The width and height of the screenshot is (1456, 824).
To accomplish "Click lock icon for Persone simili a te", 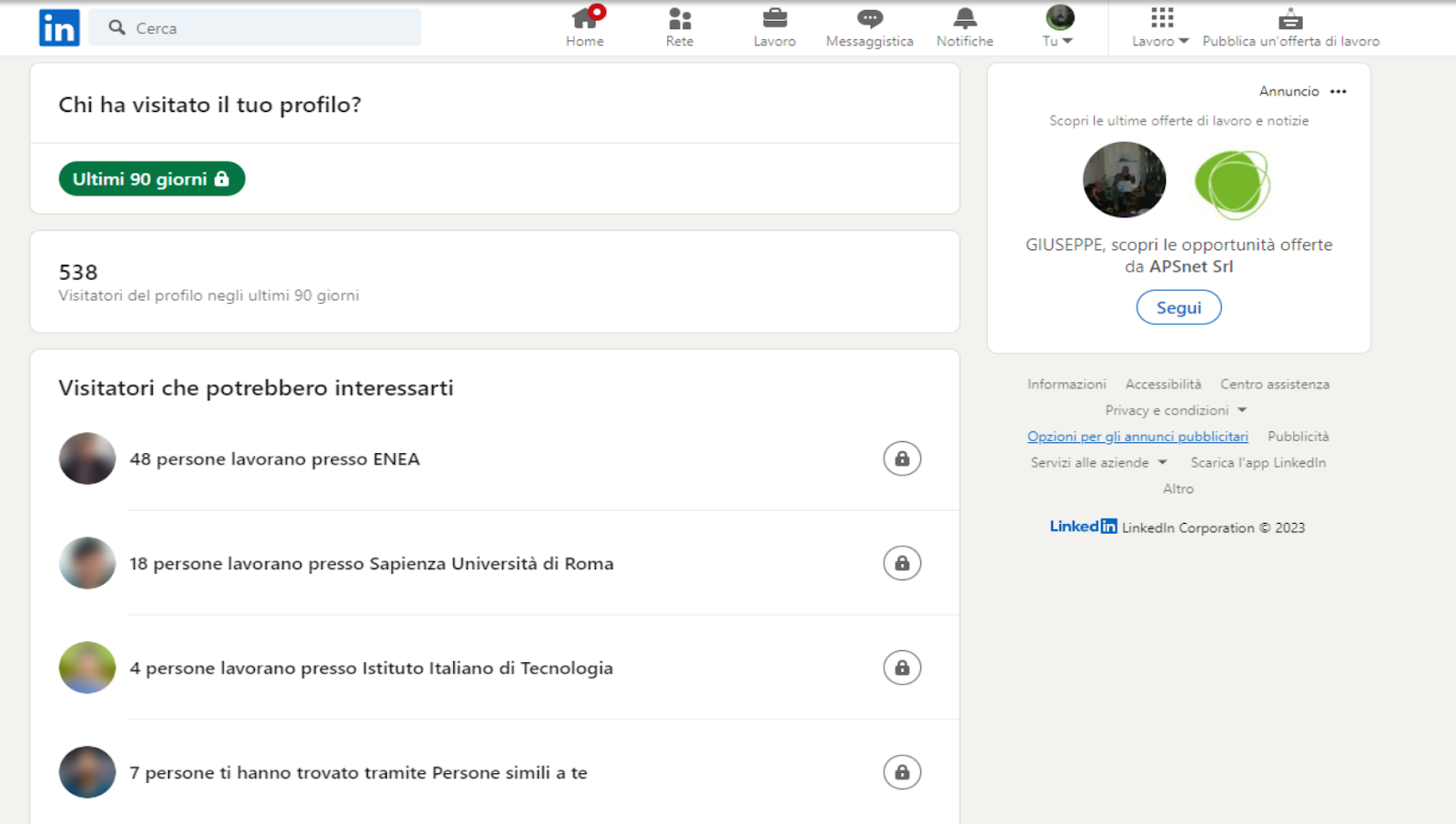I will click(902, 772).
